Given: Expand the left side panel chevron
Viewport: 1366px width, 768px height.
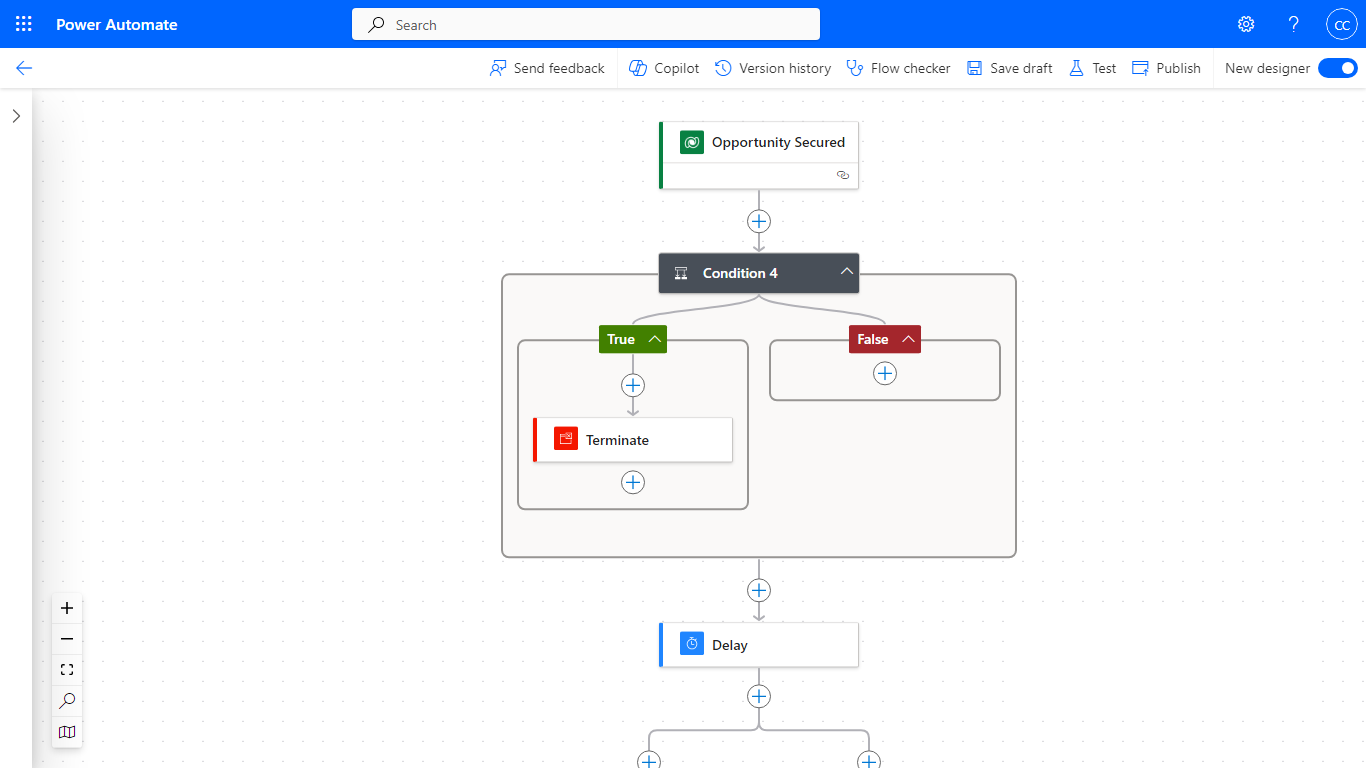Looking at the screenshot, I should coord(16,116).
